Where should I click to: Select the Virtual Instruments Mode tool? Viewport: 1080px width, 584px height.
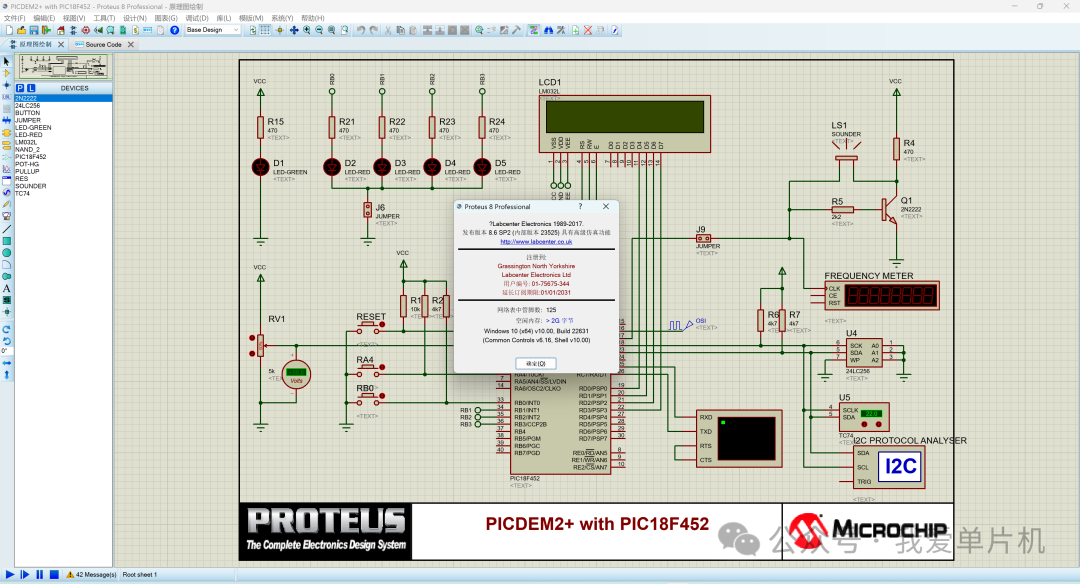pyautogui.click(x=7, y=216)
